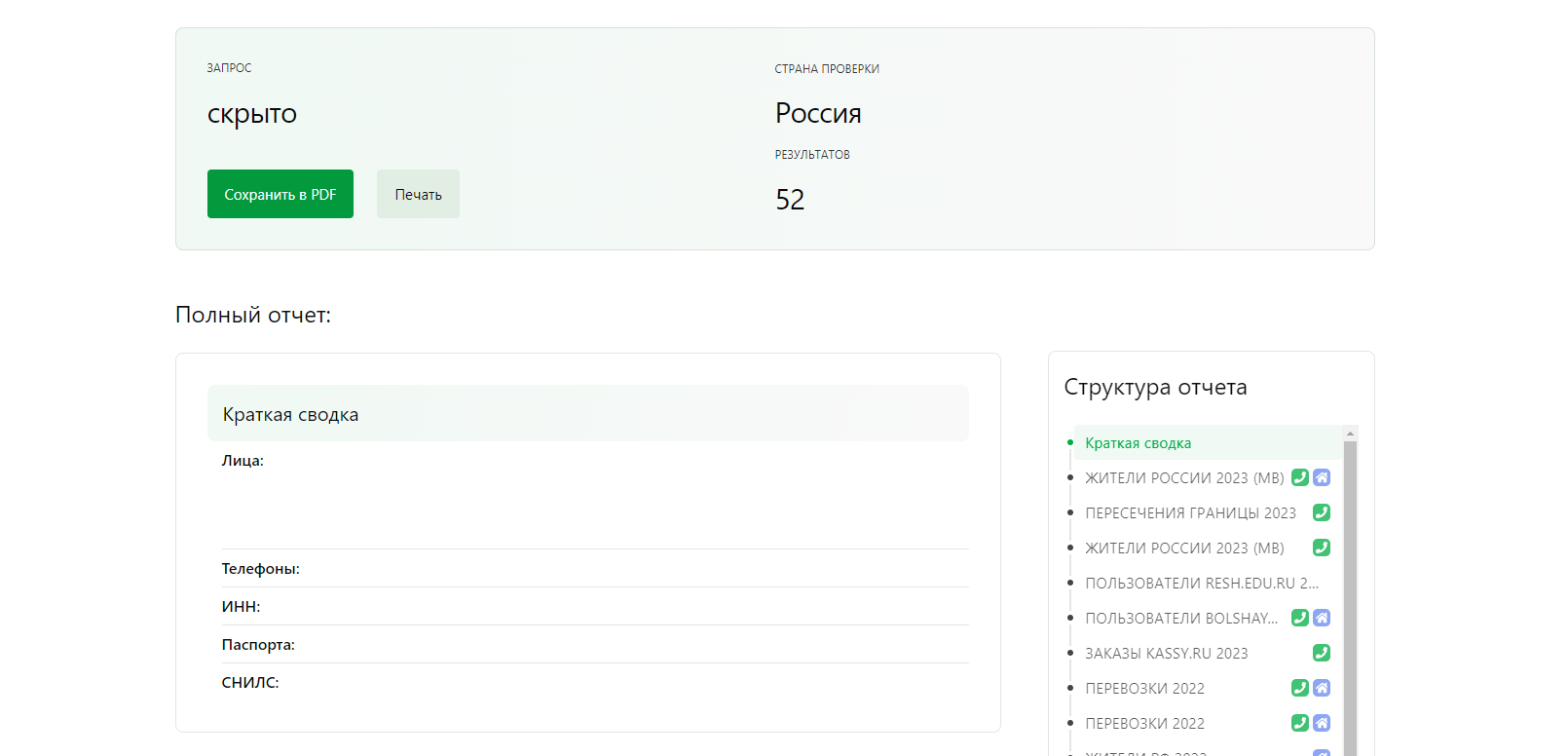This screenshot has height=756, width=1568.
Task: Click the Печать button
Action: pyautogui.click(x=418, y=194)
